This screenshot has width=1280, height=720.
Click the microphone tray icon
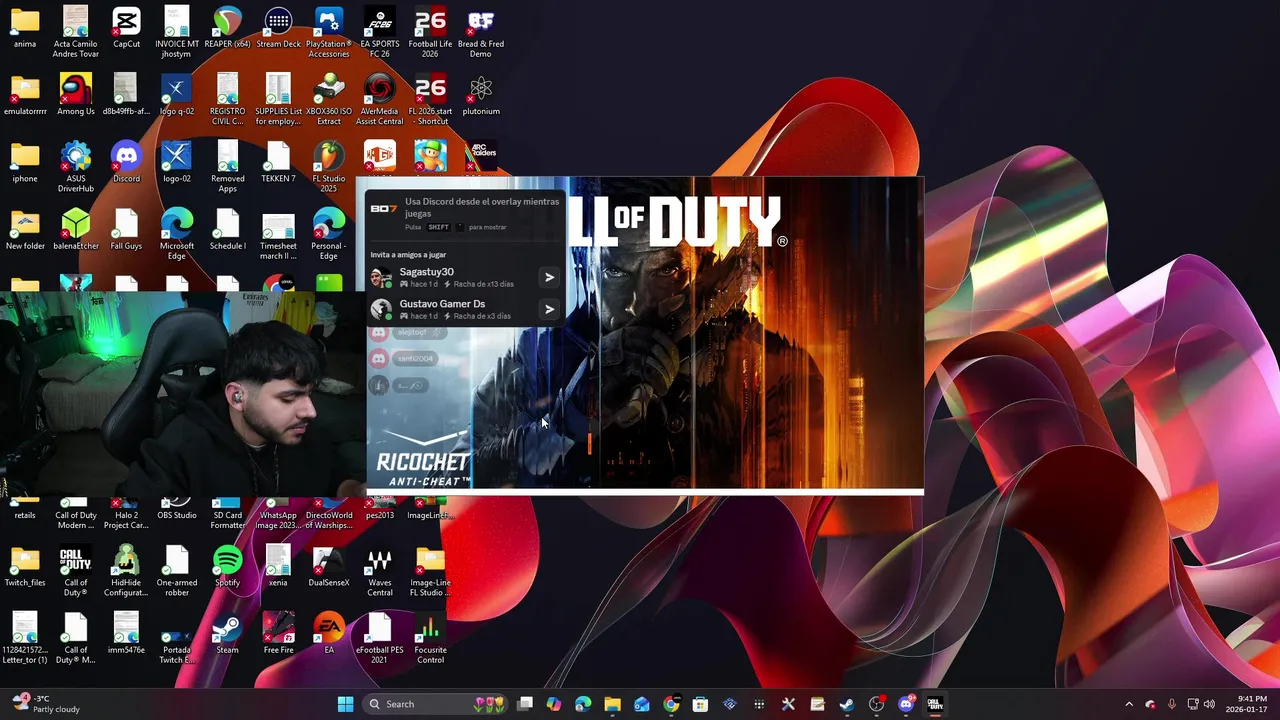click(1171, 704)
